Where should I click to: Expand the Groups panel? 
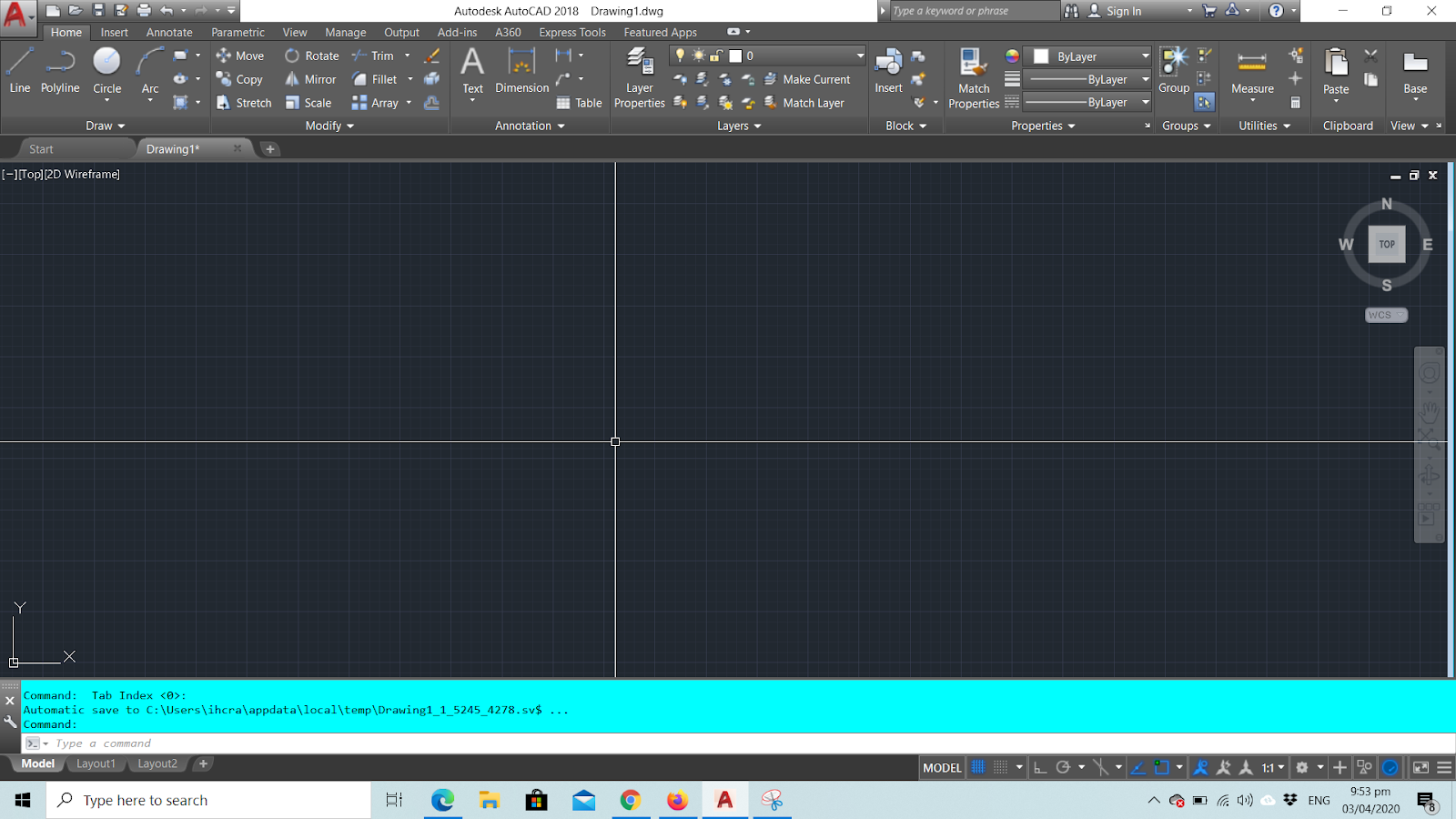1186,126
